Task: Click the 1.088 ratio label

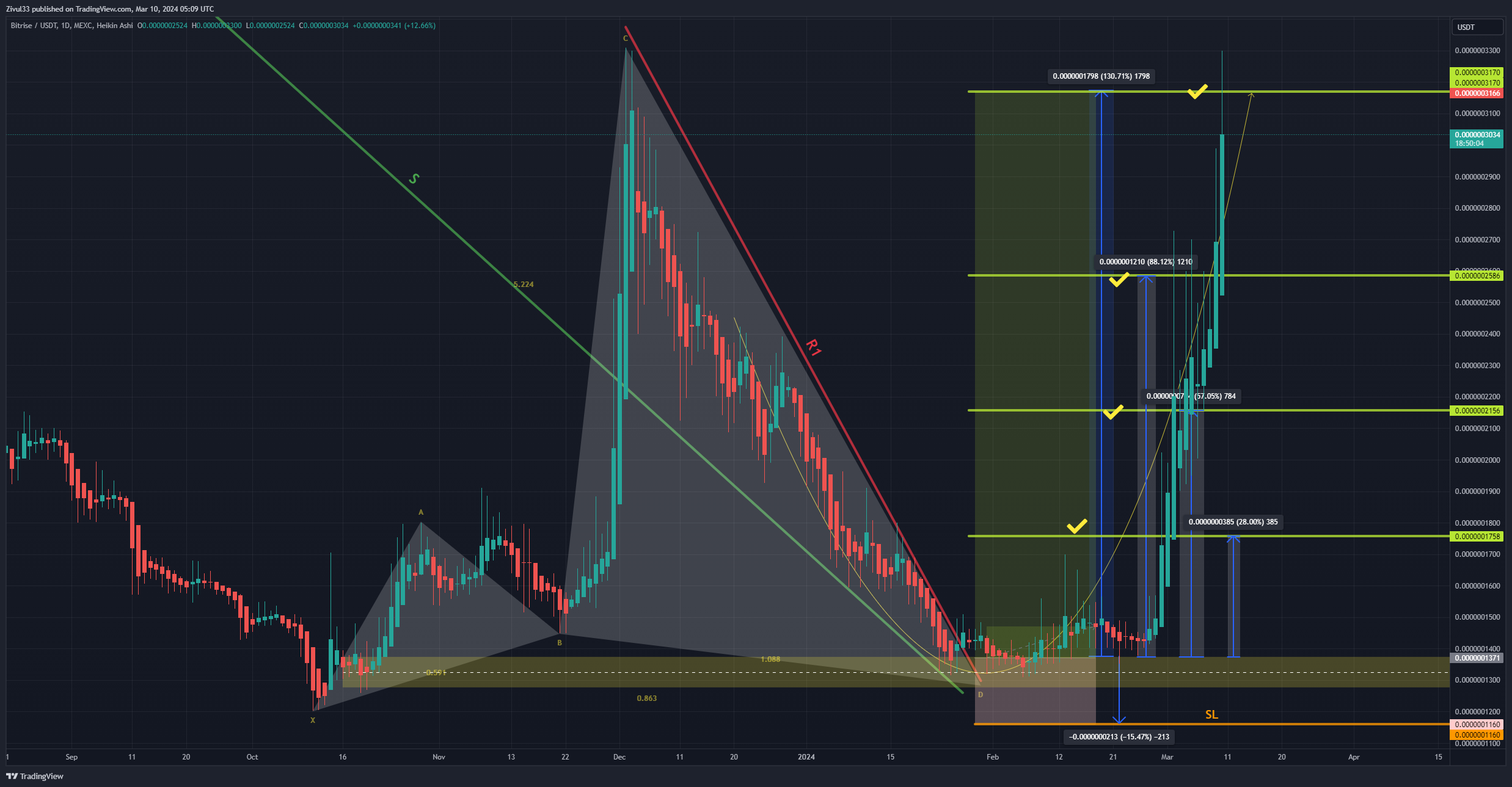Action: pyautogui.click(x=770, y=659)
